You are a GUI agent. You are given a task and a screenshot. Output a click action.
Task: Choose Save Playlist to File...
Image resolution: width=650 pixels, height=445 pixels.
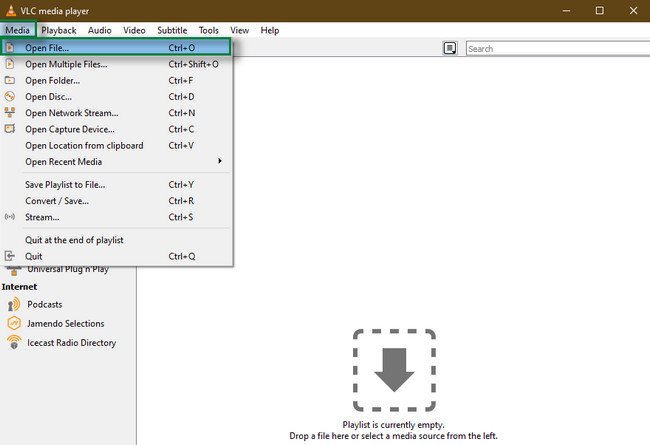pos(116,185)
